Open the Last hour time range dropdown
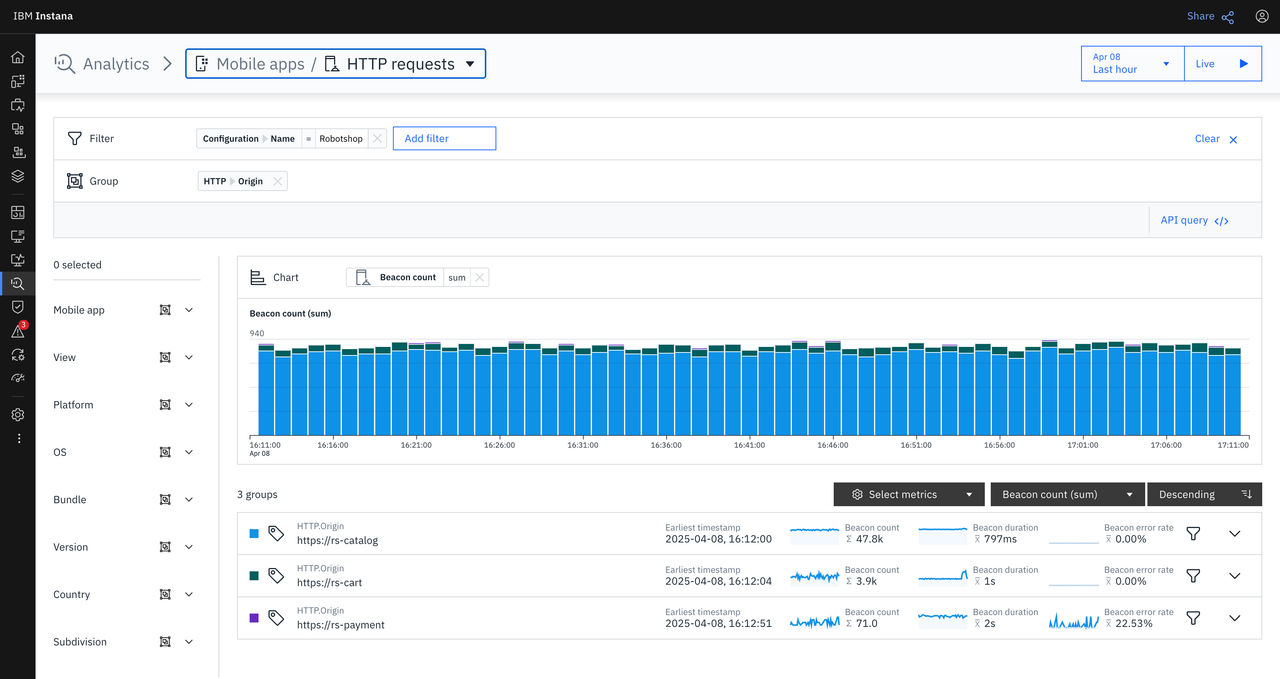1280x679 pixels. [1133, 64]
